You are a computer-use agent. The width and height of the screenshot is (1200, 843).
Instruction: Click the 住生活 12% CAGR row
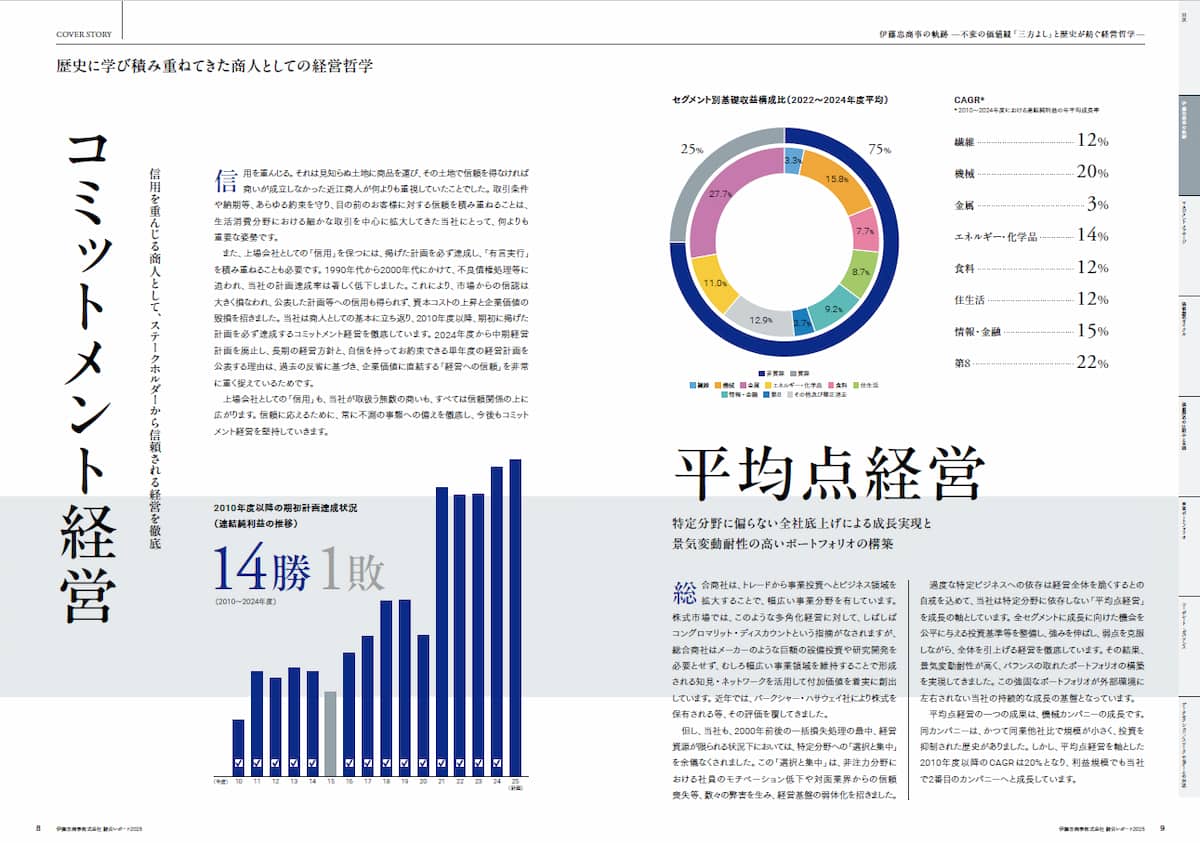click(x=1031, y=299)
